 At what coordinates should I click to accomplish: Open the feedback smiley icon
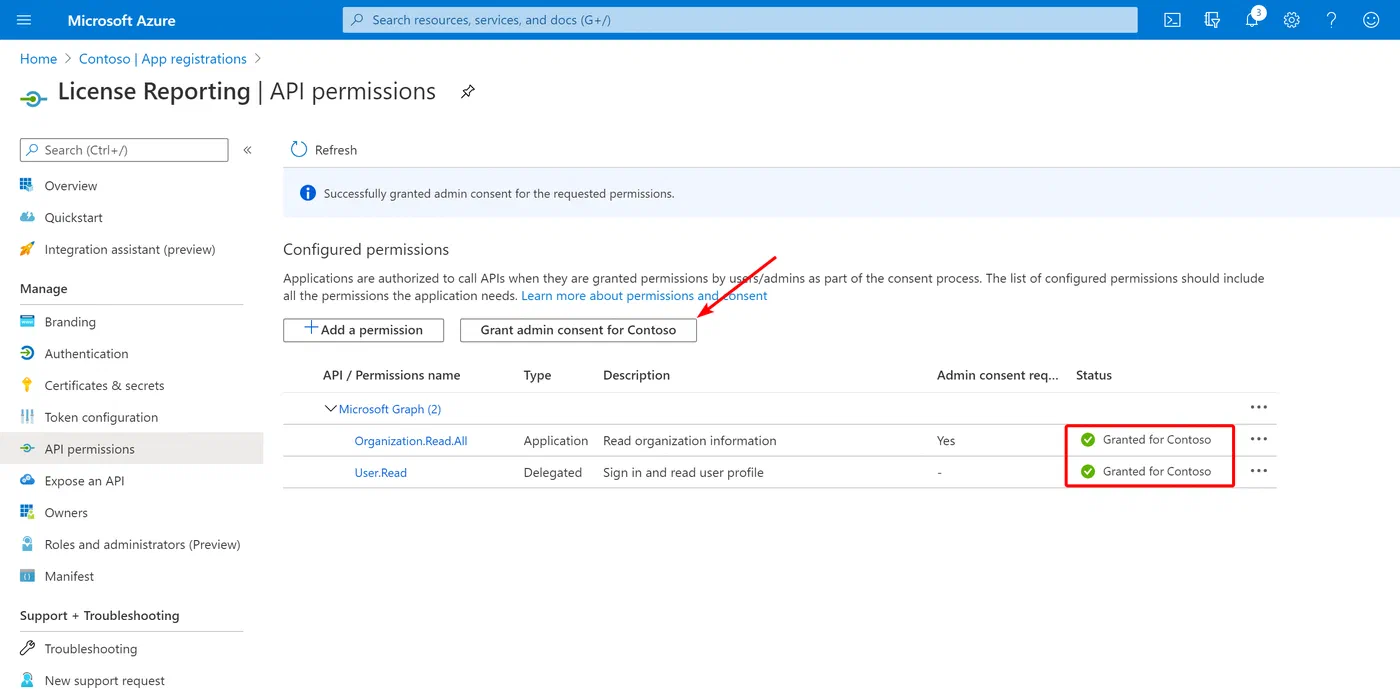click(x=1371, y=20)
